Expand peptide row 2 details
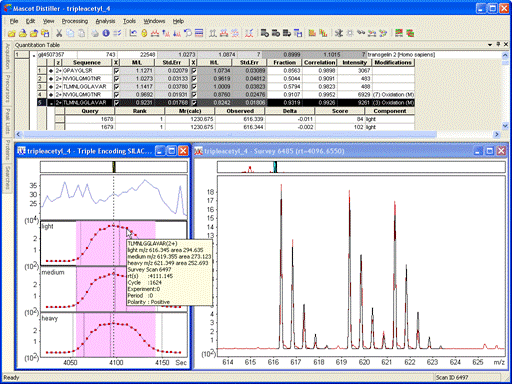The image size is (512, 384). (51, 79)
